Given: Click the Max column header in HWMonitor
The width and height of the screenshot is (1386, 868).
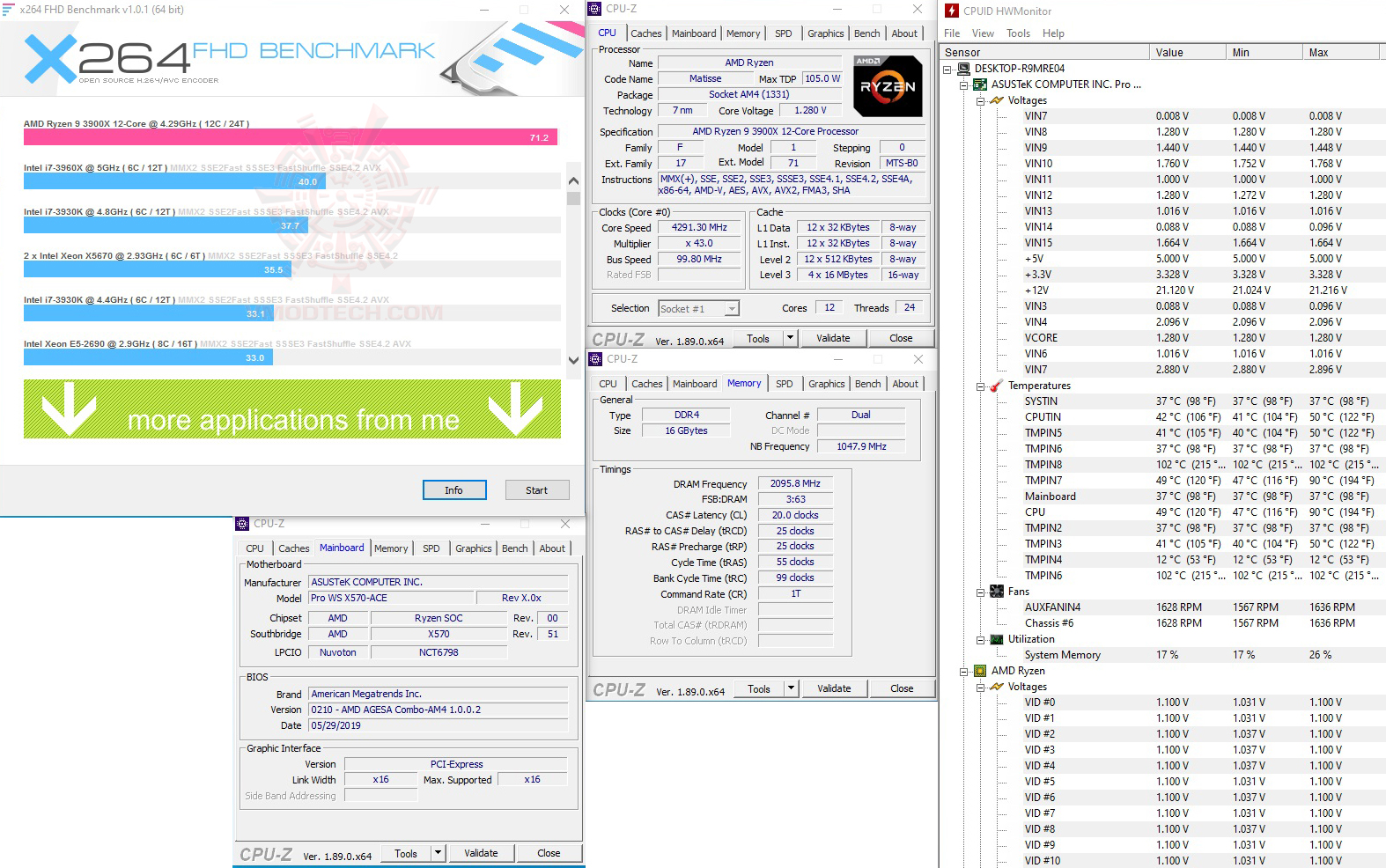Looking at the screenshot, I should [1340, 53].
